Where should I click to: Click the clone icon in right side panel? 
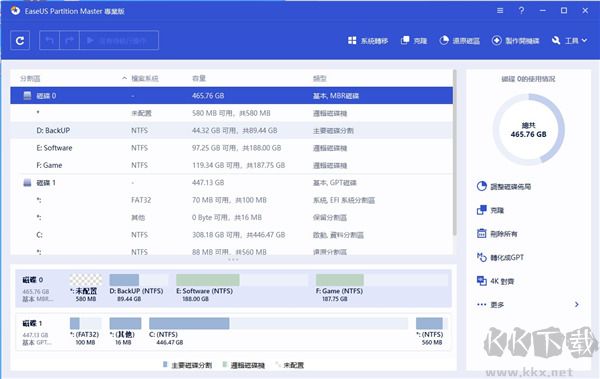coord(481,210)
